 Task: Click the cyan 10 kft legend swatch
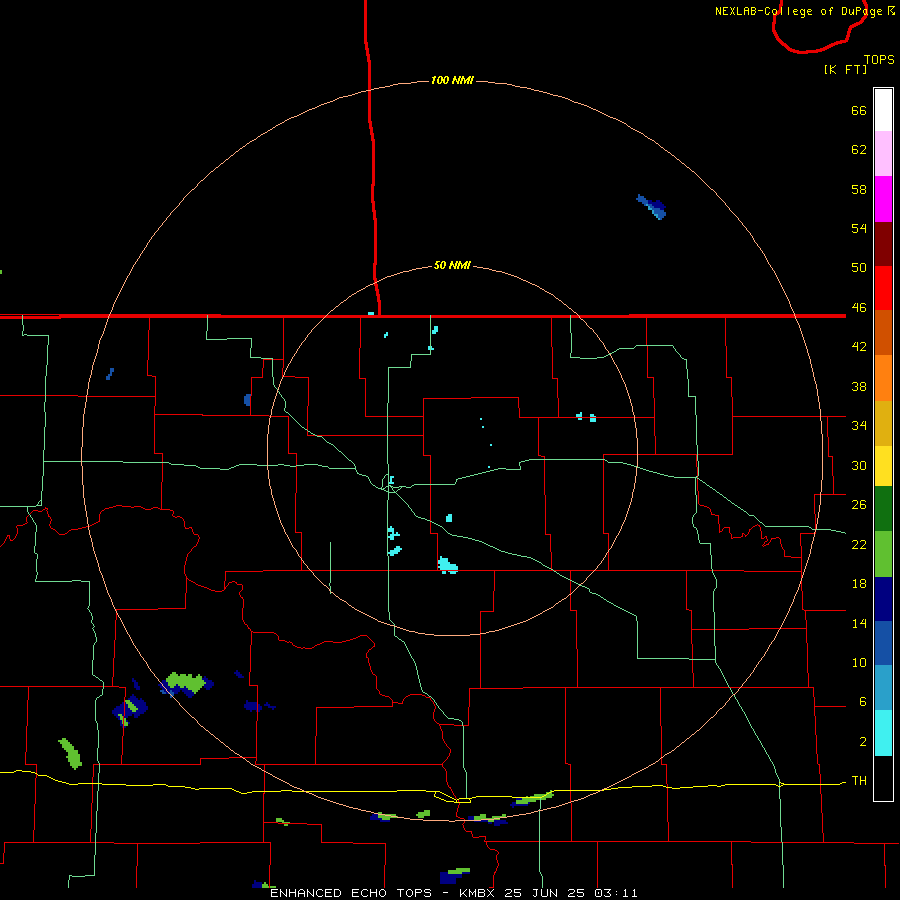coord(883,733)
